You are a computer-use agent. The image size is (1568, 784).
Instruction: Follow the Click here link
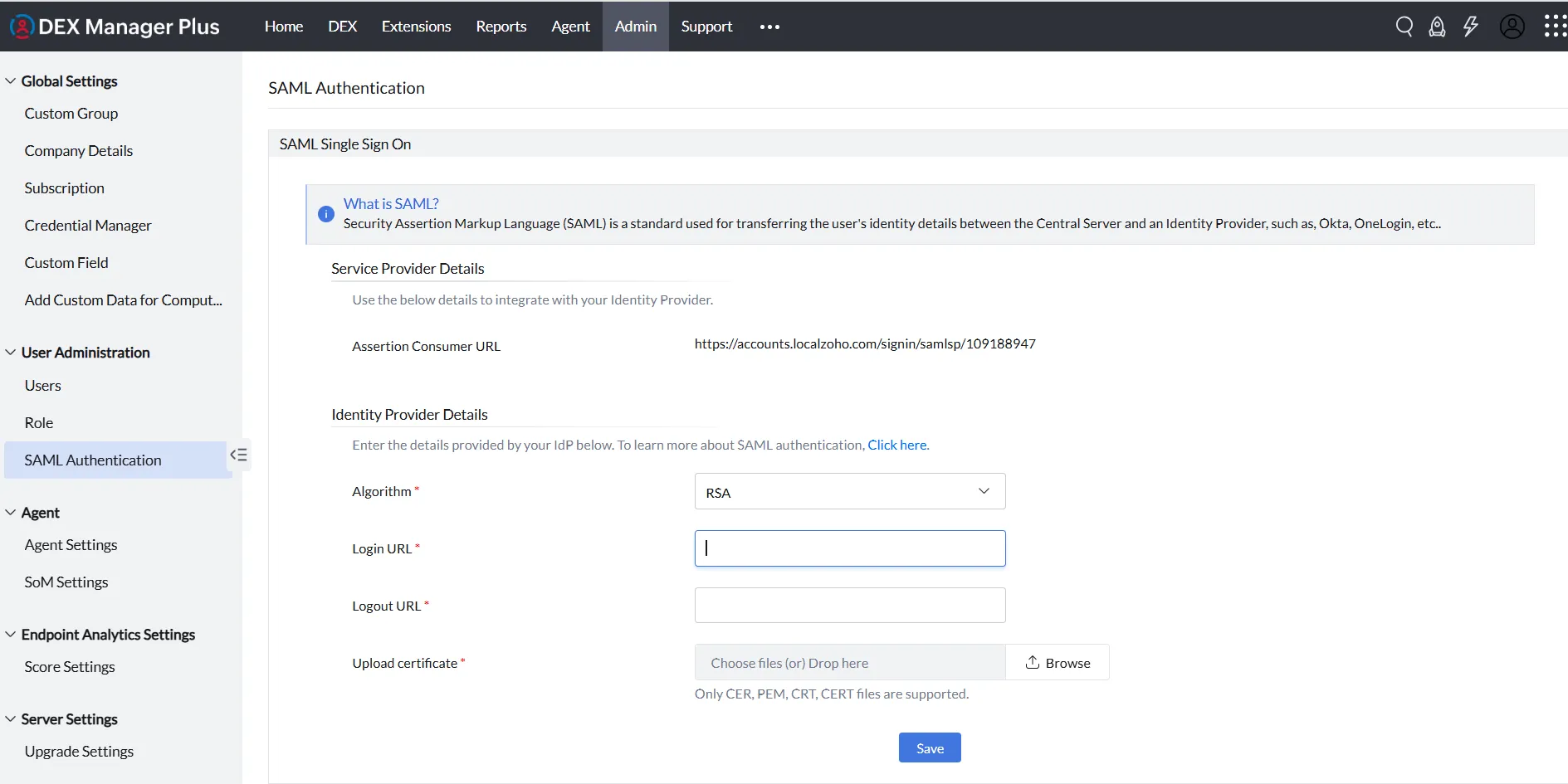(x=897, y=445)
